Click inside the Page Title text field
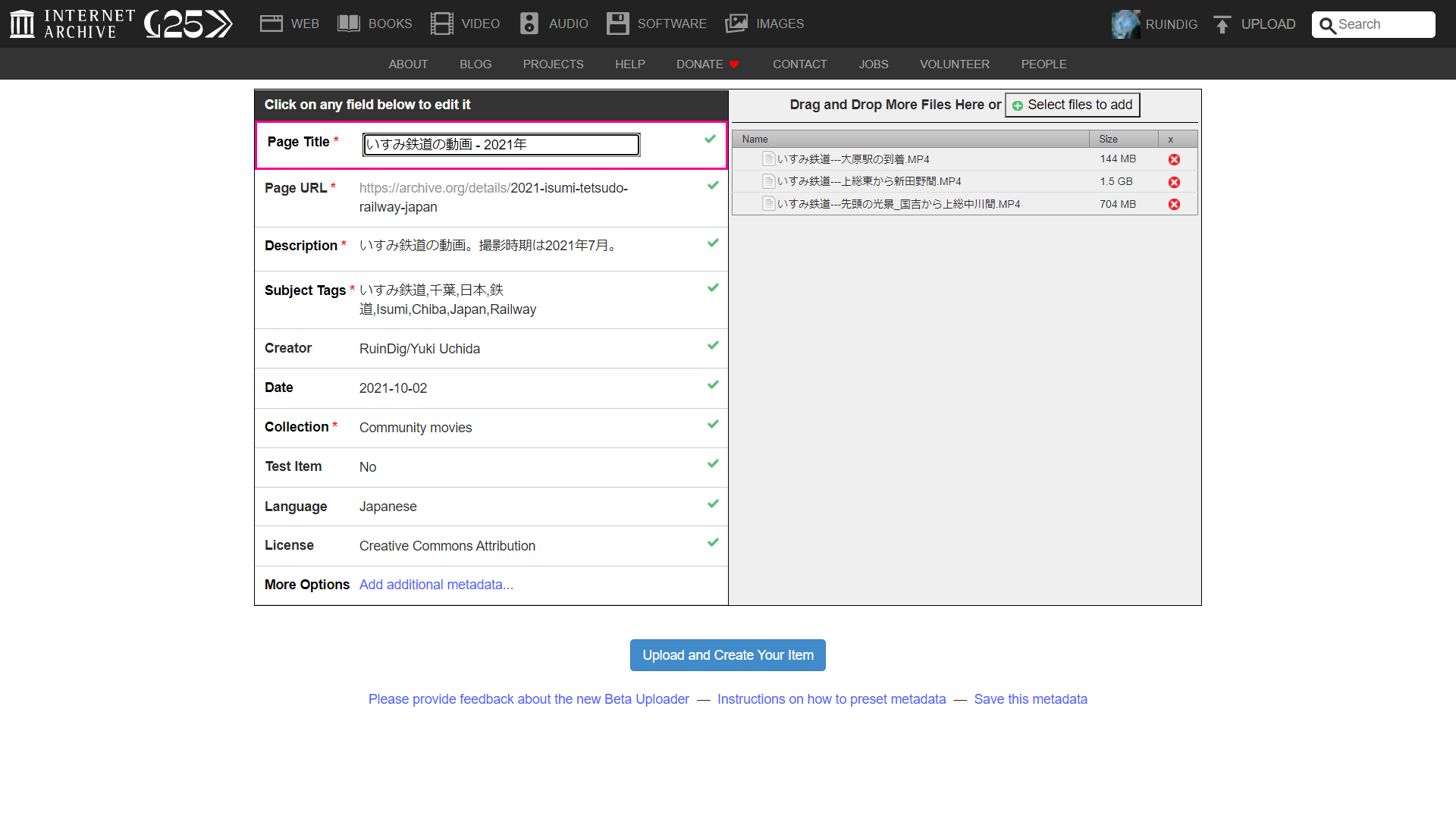The width and height of the screenshot is (1456, 819). click(x=501, y=145)
